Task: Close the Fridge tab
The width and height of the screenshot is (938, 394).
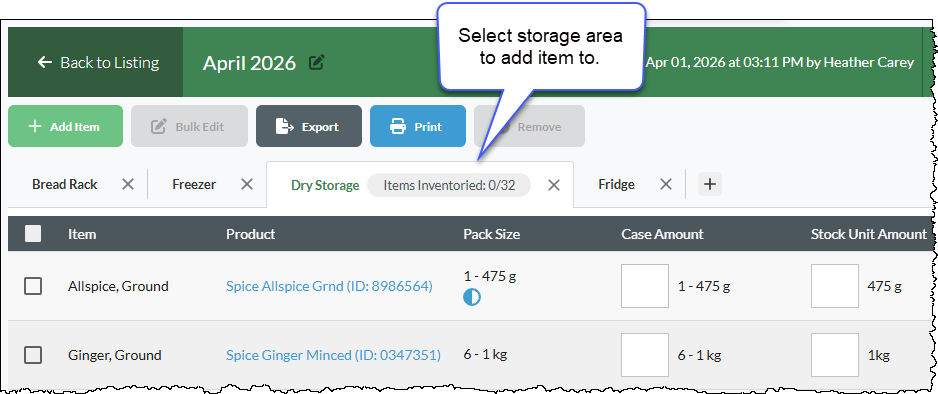Action: 665,184
